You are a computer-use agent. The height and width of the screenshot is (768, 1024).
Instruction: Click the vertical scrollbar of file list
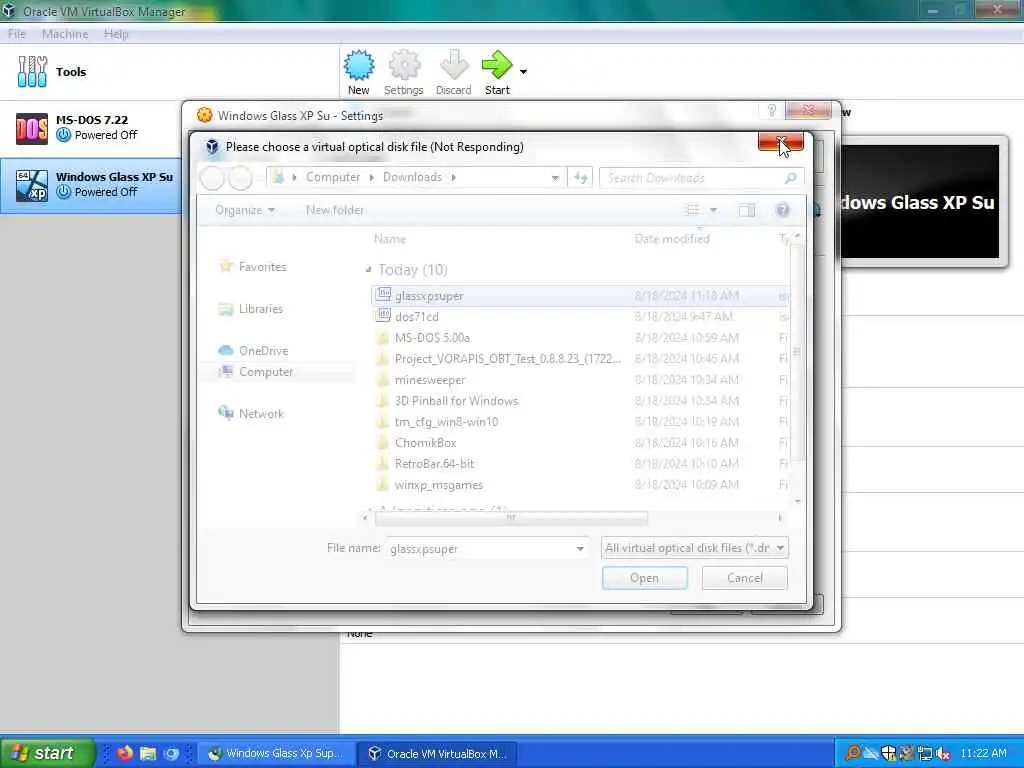797,351
